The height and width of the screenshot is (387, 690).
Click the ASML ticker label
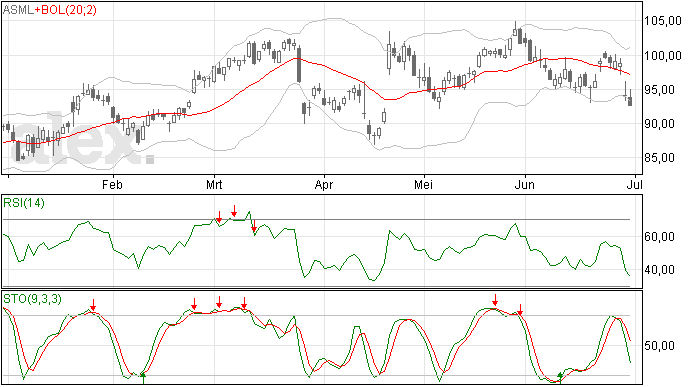tap(18, 10)
